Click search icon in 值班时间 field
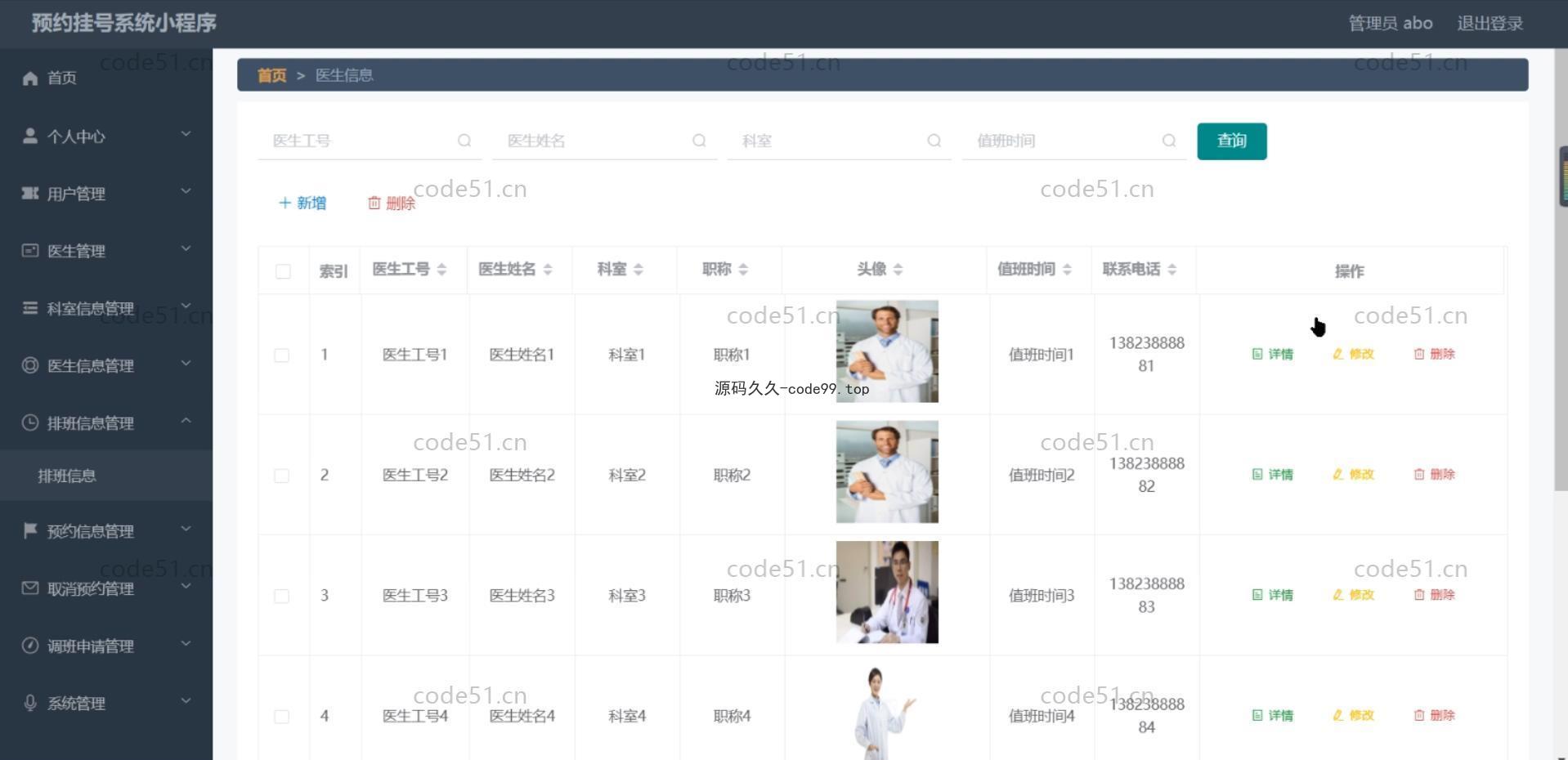 1169,141
